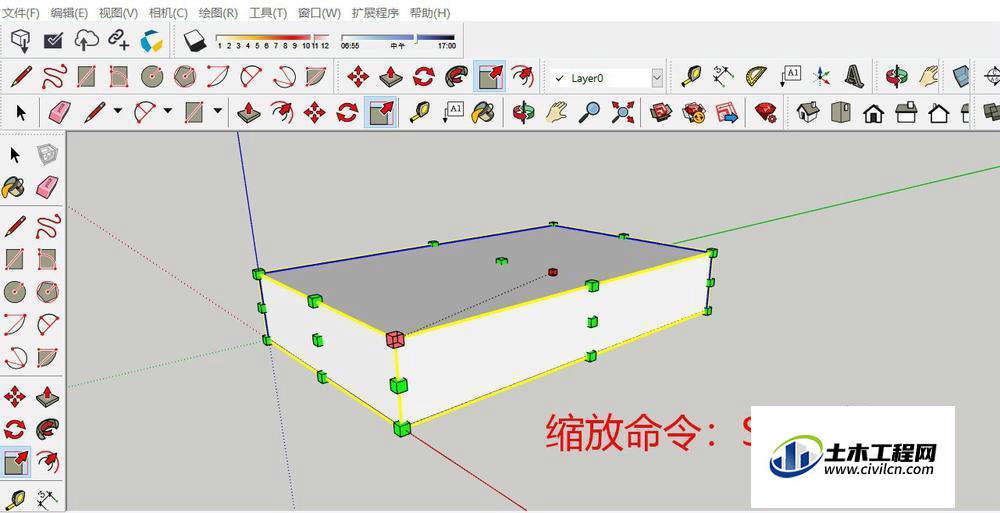
Task: Click the highlighted Scale tool in the left palette
Action: click(x=15, y=461)
